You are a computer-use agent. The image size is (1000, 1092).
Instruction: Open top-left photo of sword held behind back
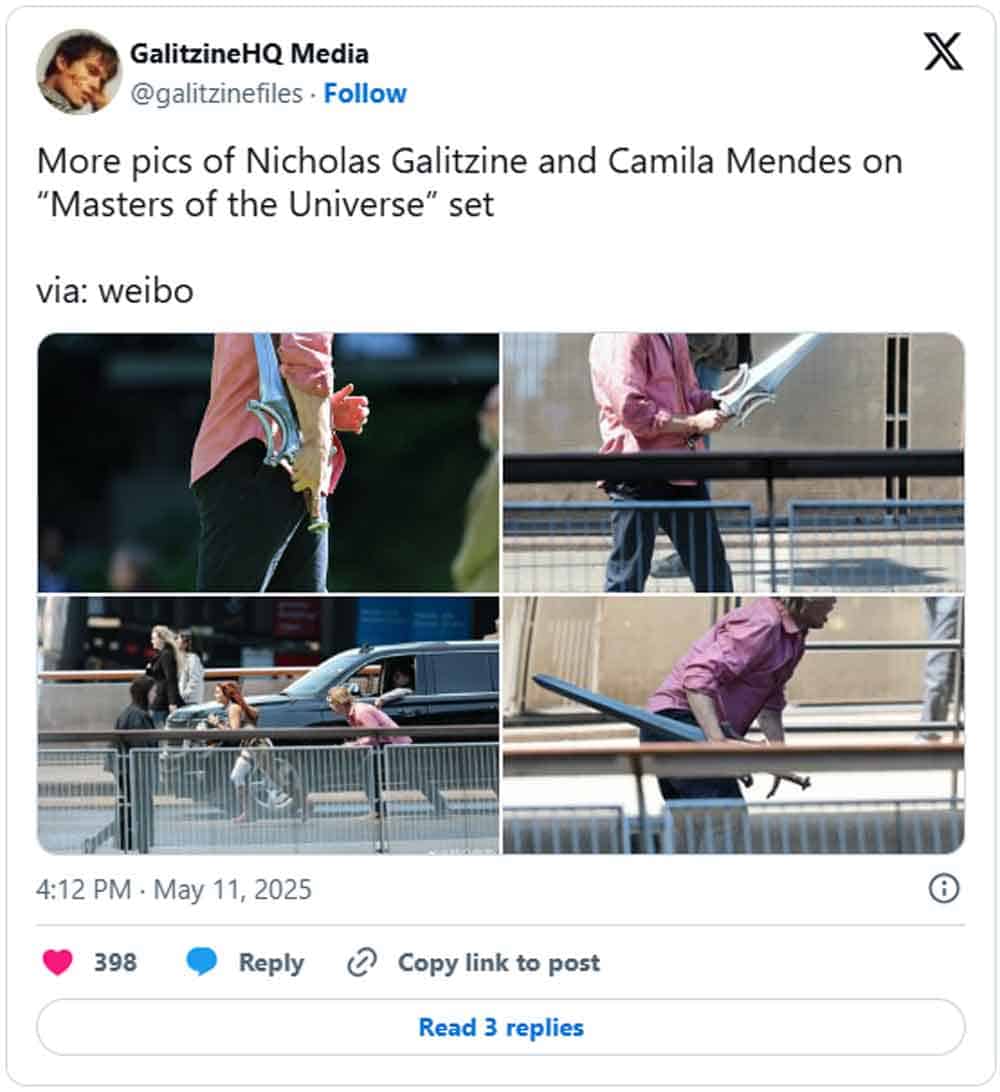point(268,462)
